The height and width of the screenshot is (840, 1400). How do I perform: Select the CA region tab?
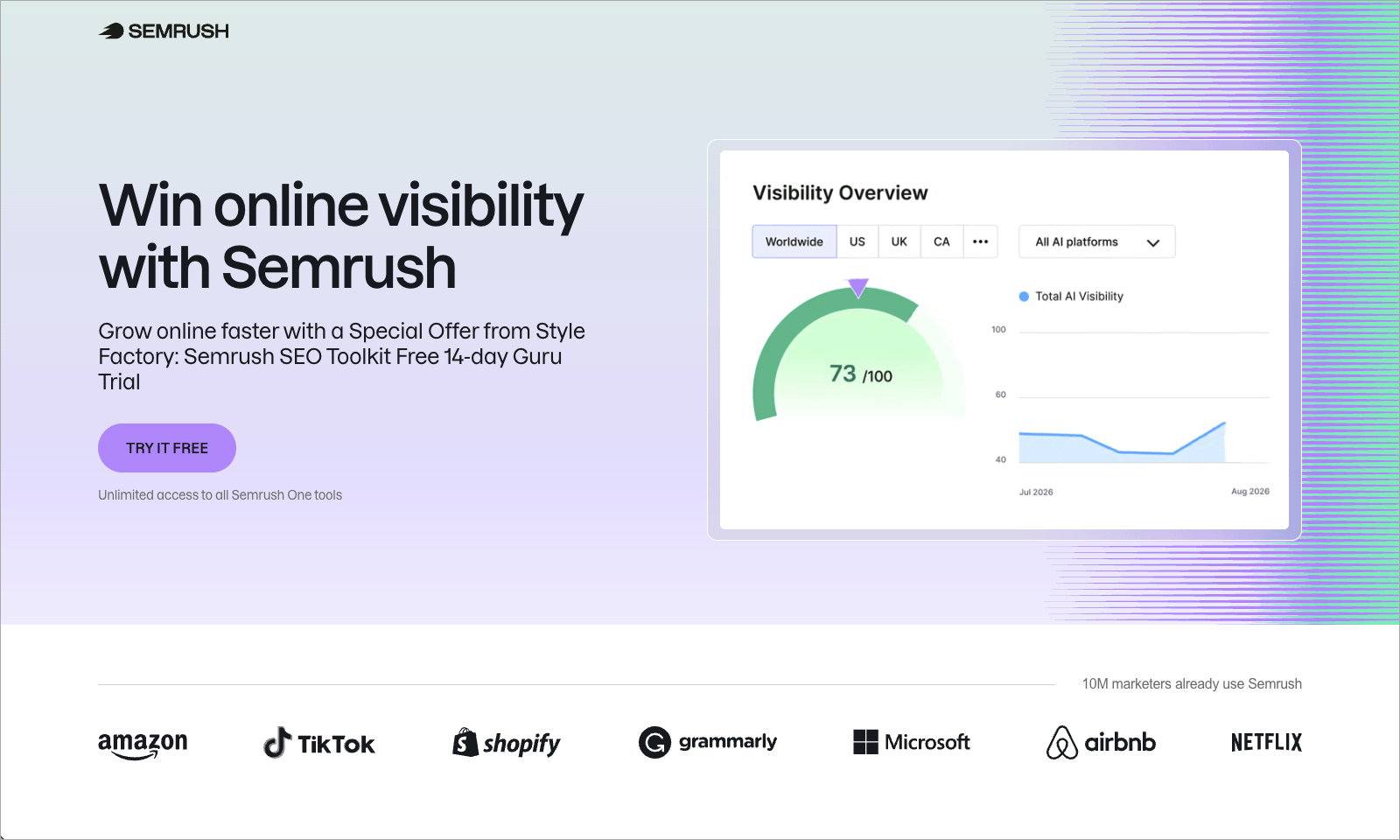point(941,241)
